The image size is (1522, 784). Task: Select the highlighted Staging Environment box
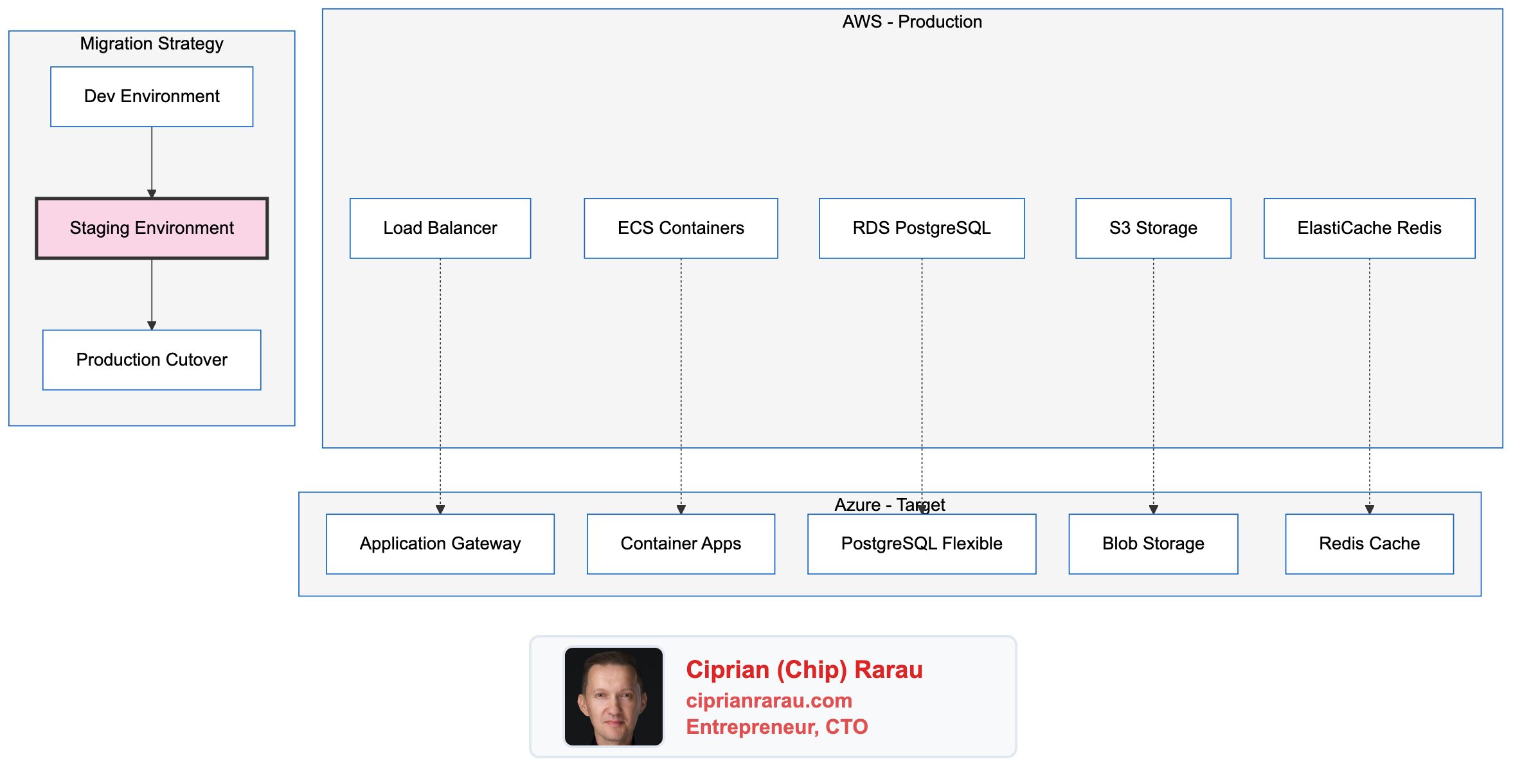point(152,228)
